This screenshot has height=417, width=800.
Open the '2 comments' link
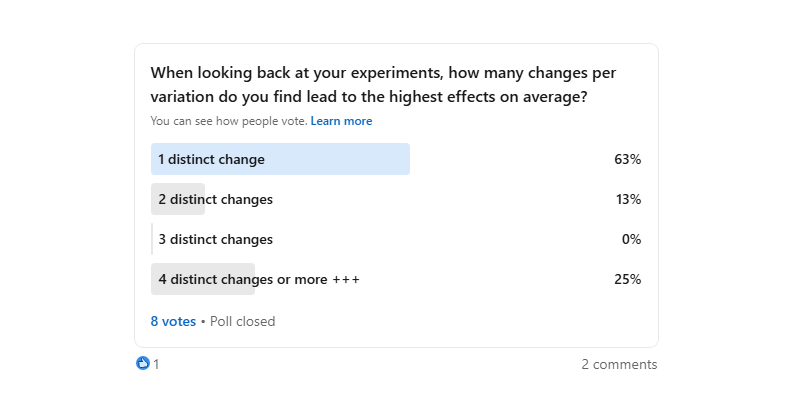[619, 364]
